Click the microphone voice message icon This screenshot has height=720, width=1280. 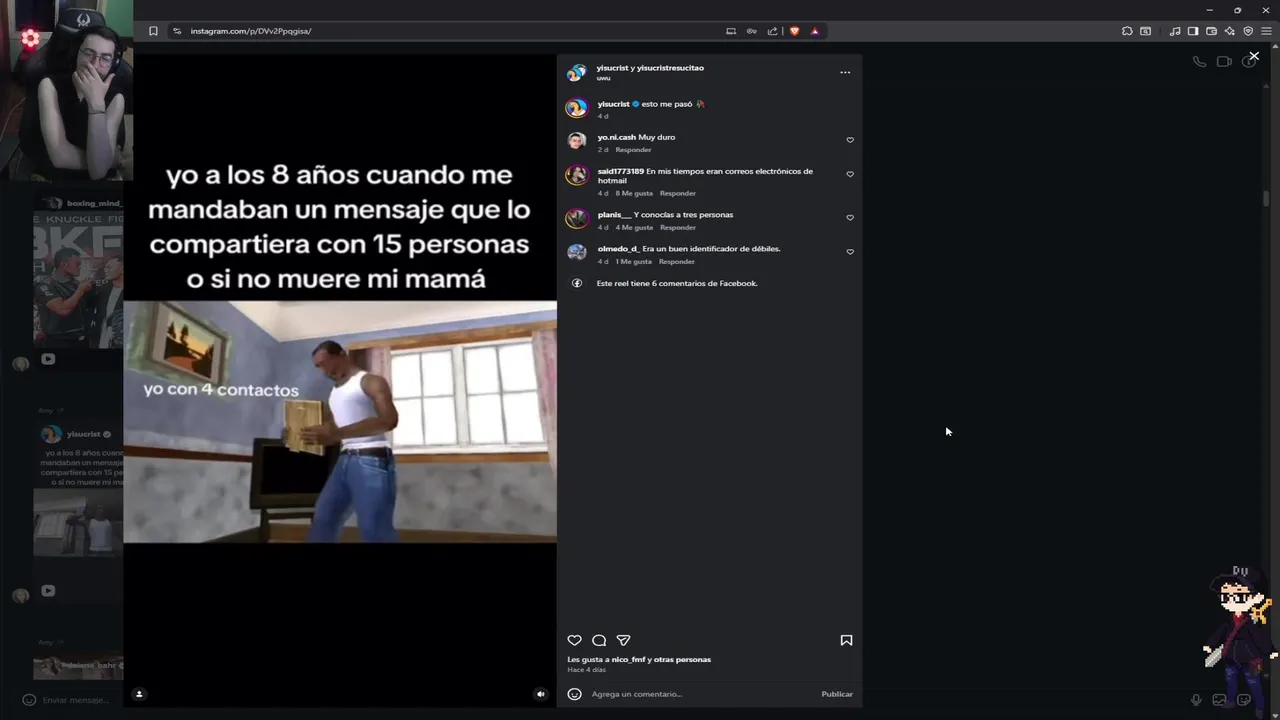pyautogui.click(x=1196, y=700)
